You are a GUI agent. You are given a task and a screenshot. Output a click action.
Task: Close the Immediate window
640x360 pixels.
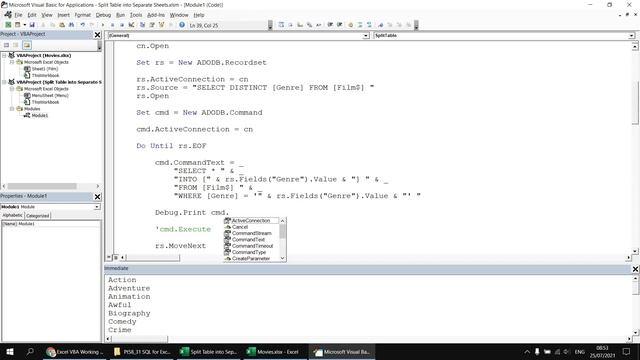(x=635, y=269)
